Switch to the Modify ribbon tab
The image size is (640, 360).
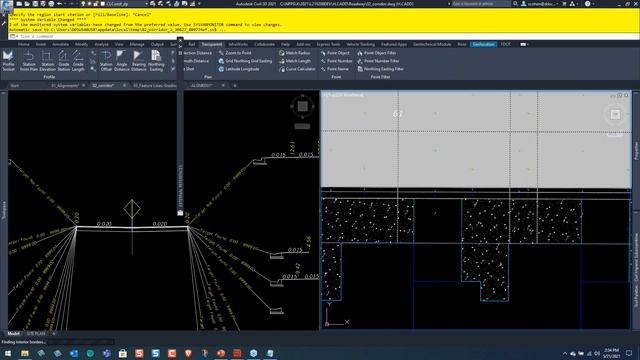pyautogui.click(x=81, y=44)
